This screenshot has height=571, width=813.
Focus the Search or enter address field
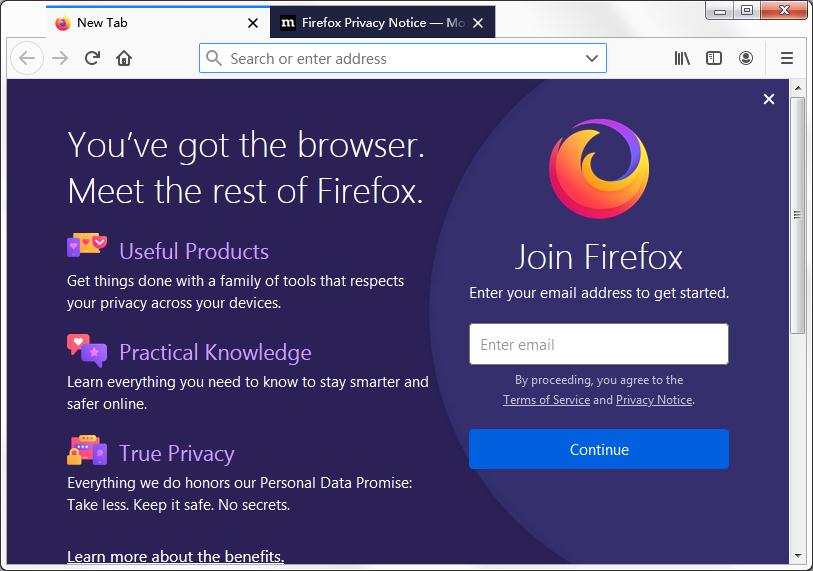tap(403, 58)
